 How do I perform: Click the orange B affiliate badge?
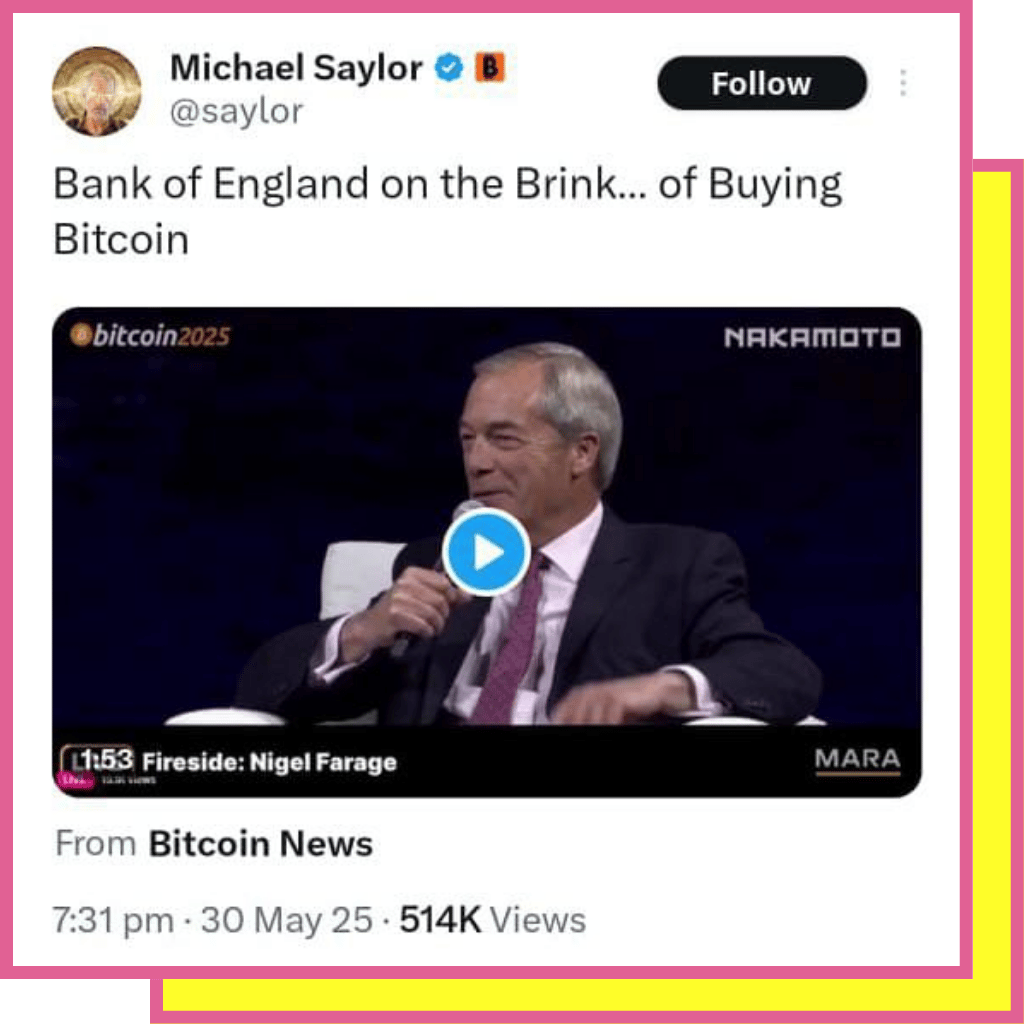489,67
